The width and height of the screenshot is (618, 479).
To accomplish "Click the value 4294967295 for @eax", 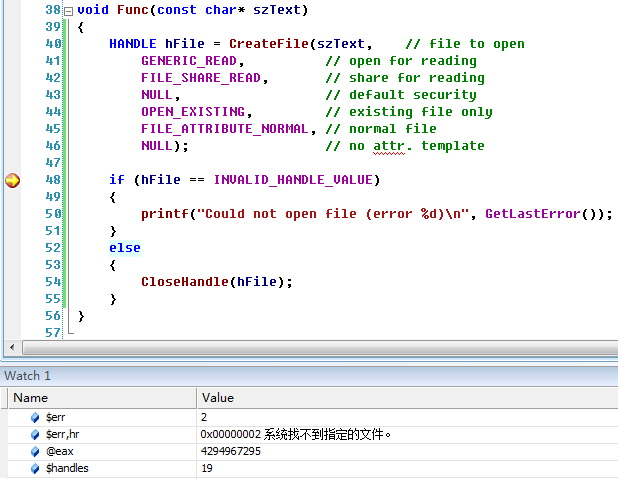I will 231,451.
